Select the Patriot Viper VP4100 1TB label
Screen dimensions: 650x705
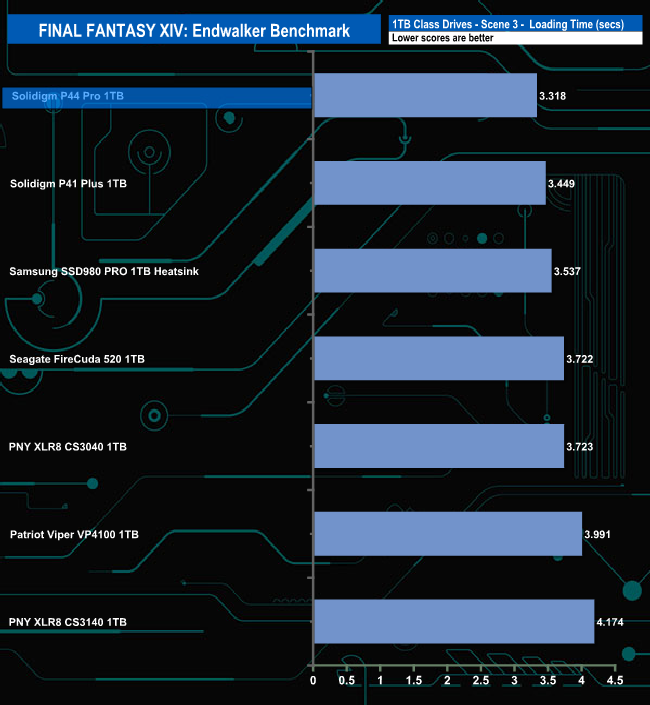pyautogui.click(x=74, y=534)
